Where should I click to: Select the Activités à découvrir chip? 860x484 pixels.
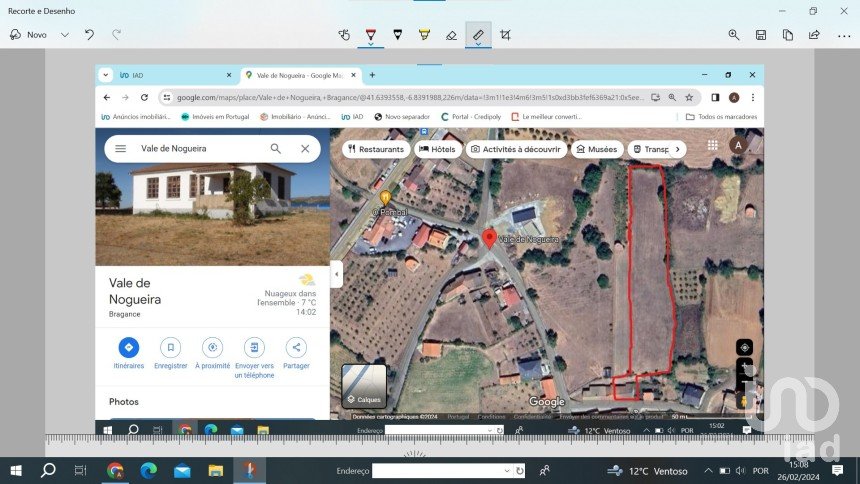point(516,149)
